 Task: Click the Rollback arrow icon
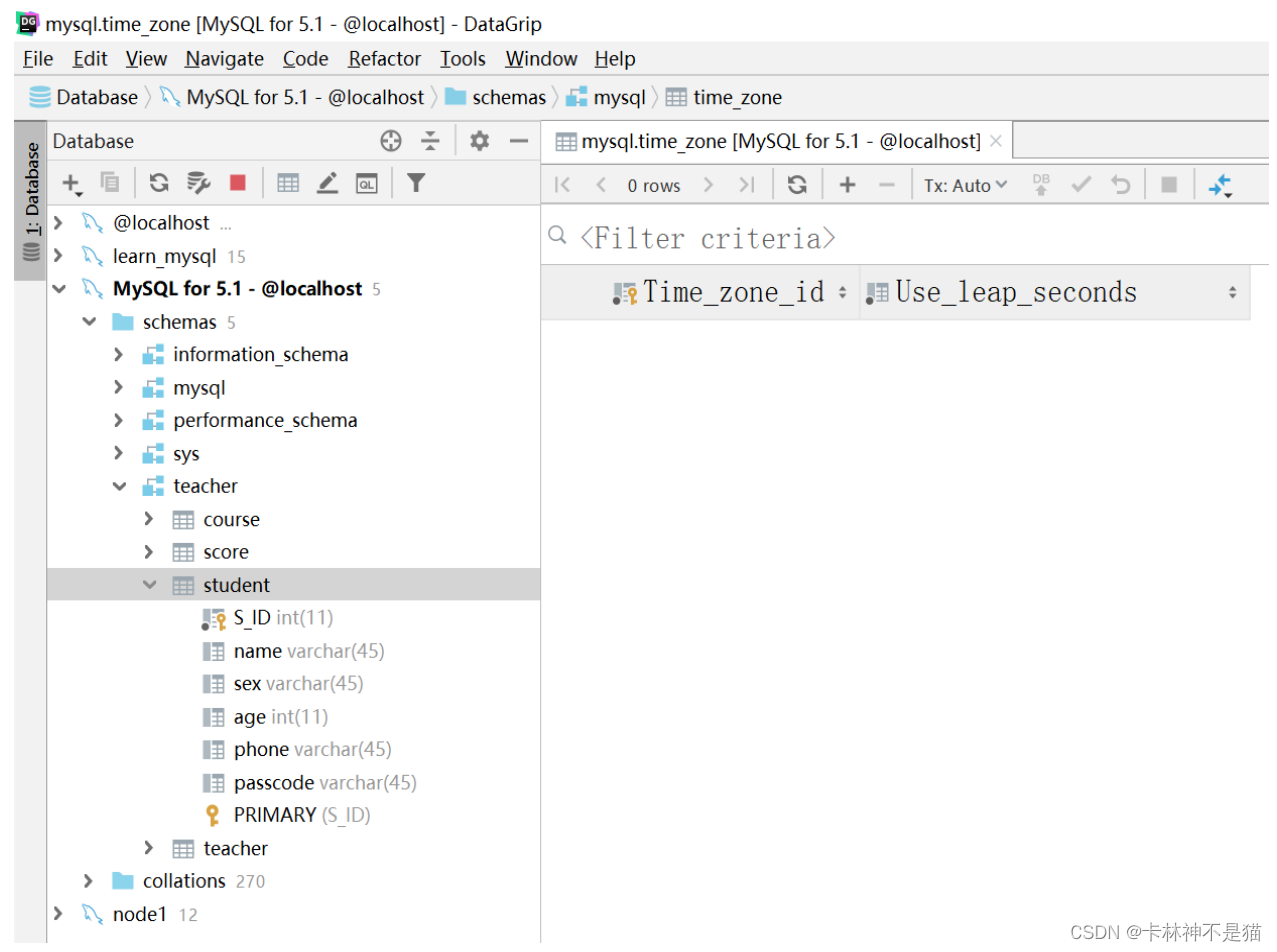click(x=1121, y=185)
